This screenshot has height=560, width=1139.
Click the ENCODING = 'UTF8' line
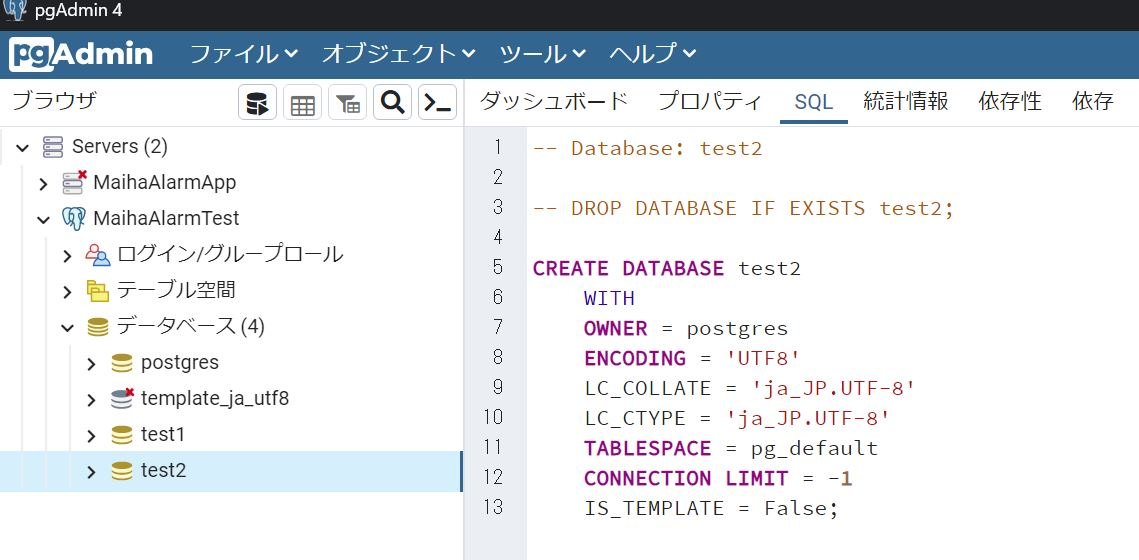tap(692, 358)
